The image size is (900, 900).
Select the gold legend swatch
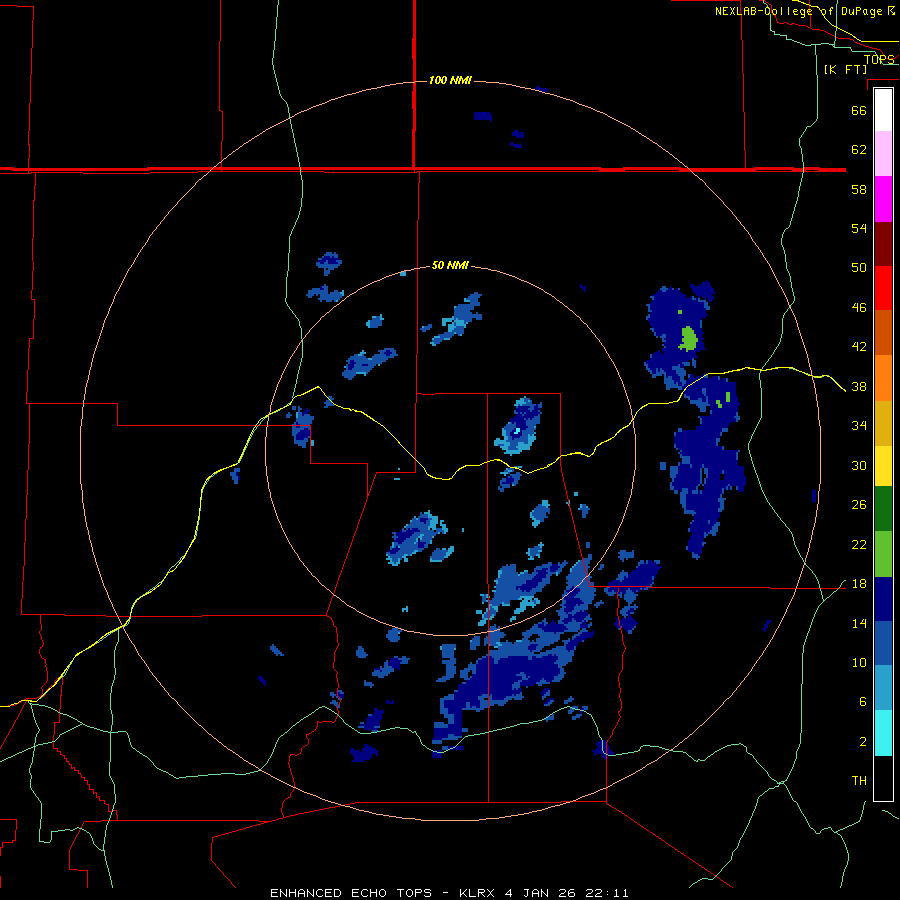point(883,423)
